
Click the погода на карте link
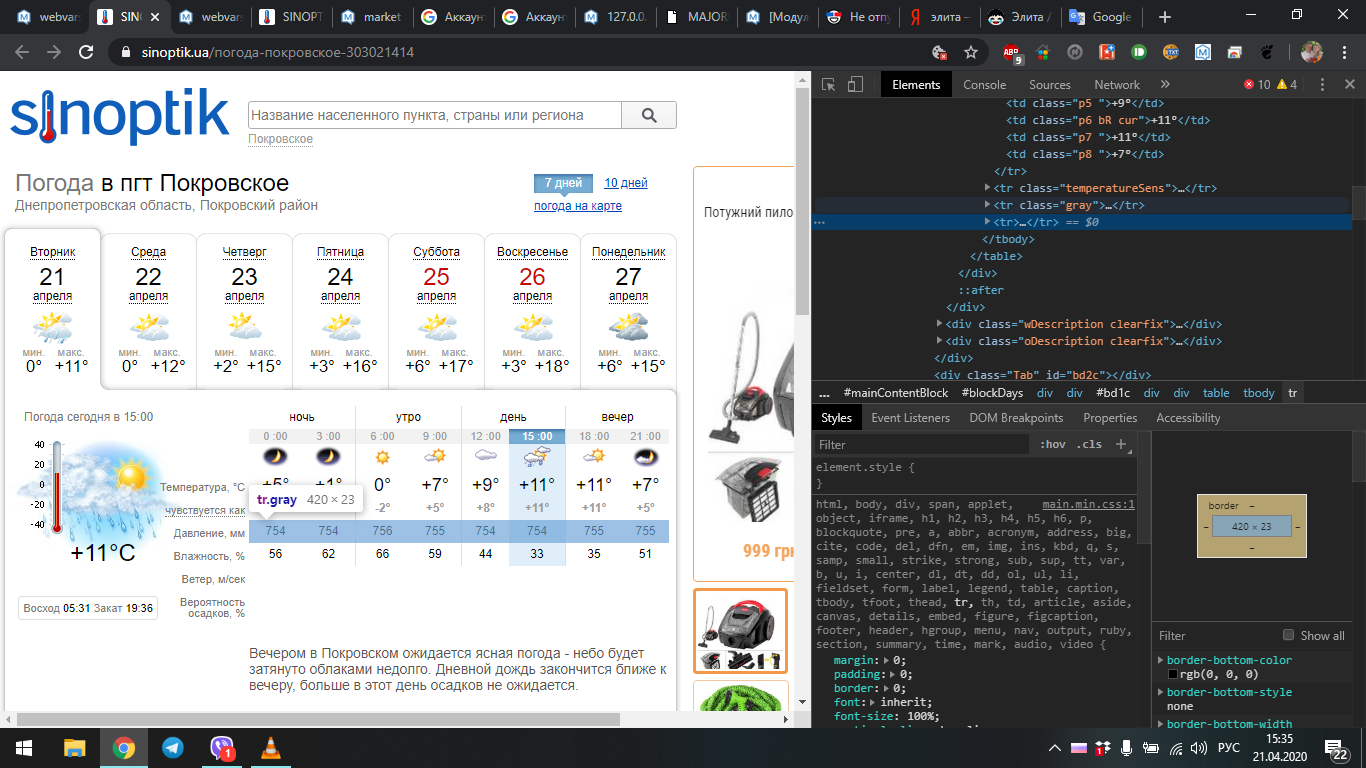click(577, 206)
